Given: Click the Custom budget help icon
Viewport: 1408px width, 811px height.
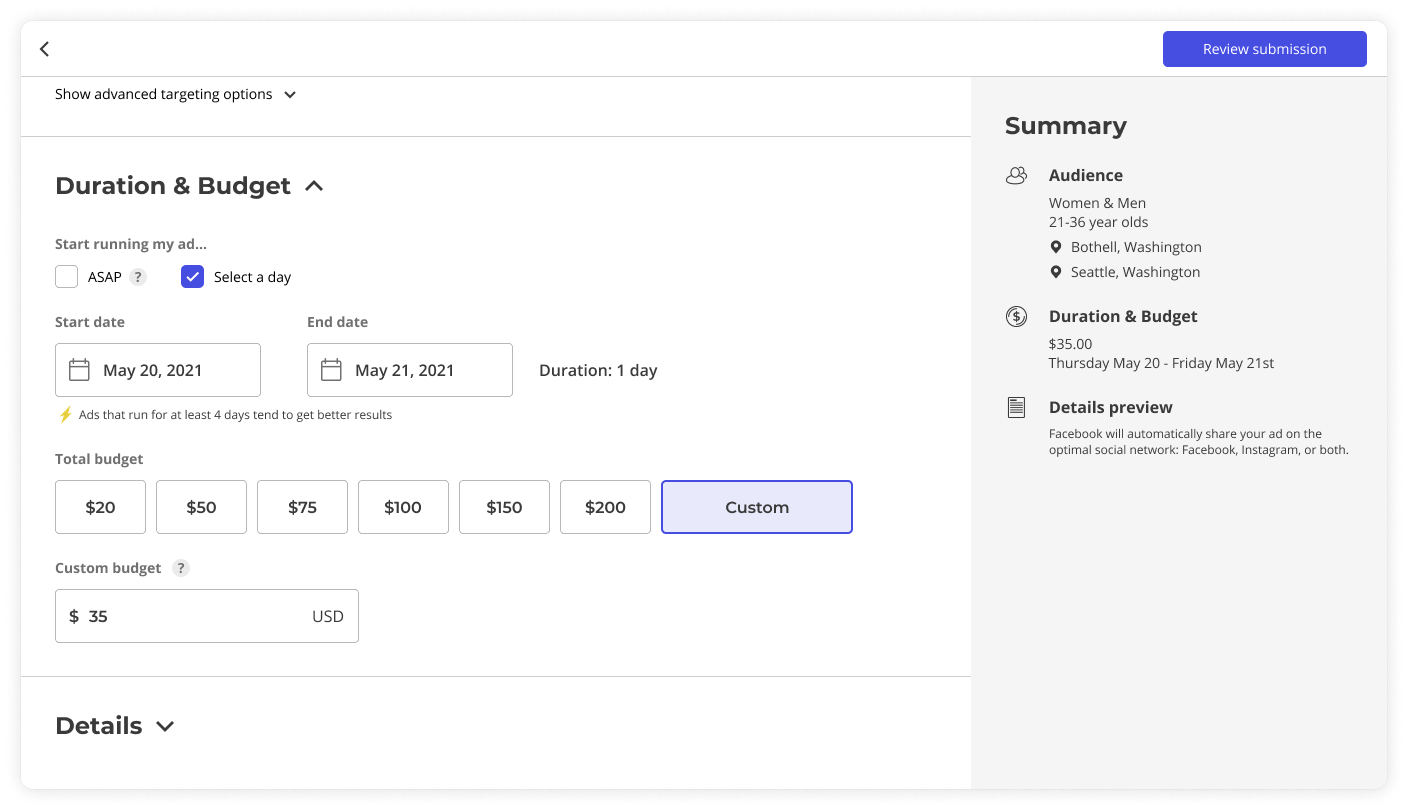Looking at the screenshot, I should (x=180, y=568).
